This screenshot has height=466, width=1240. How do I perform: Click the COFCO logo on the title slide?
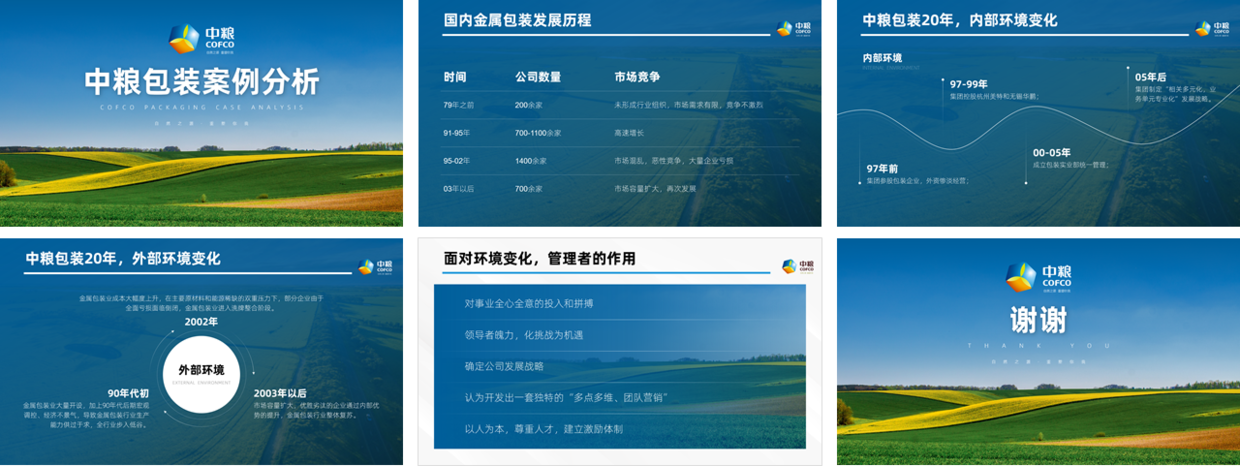point(201,39)
